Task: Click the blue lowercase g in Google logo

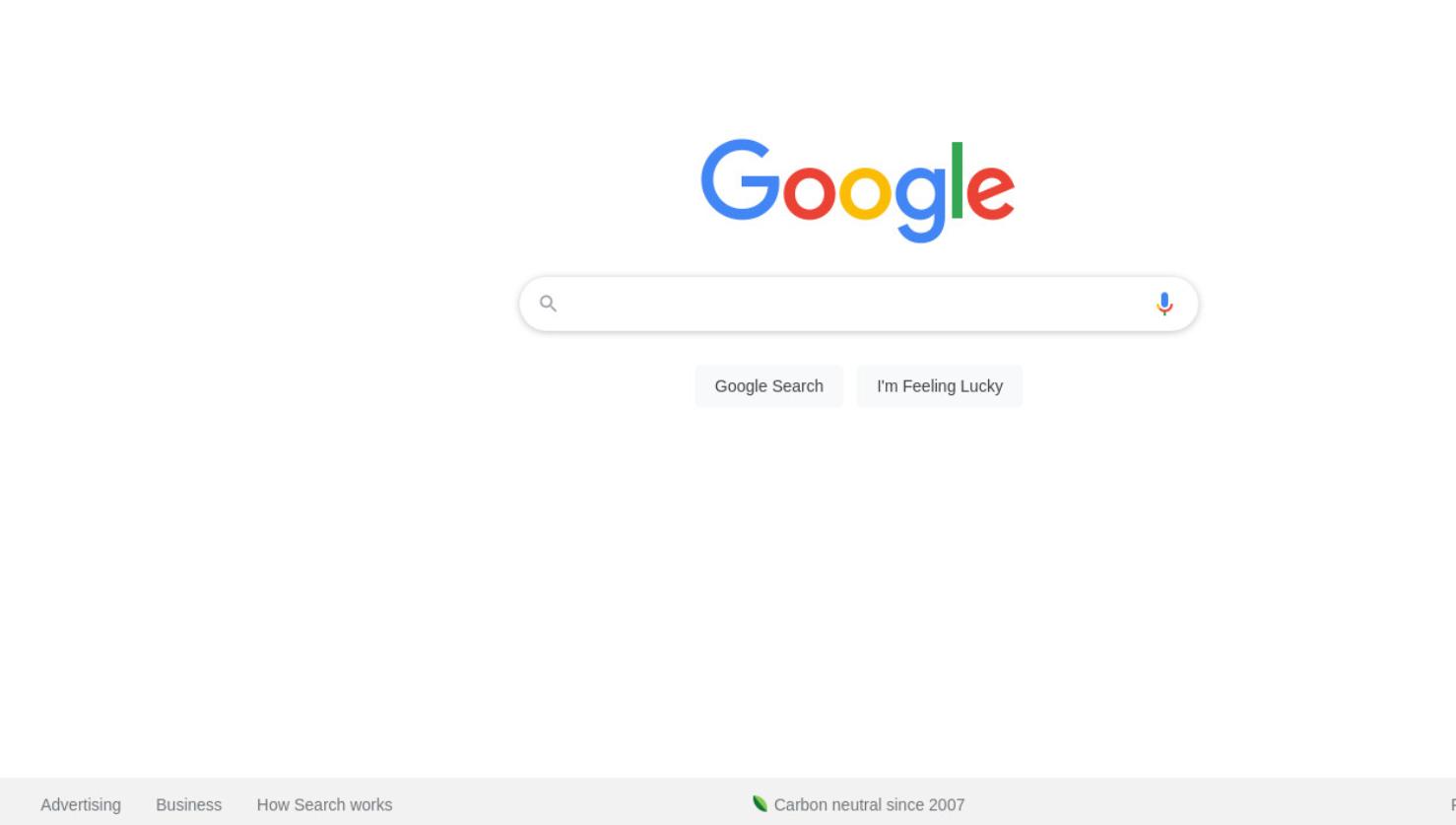Action: (x=921, y=203)
